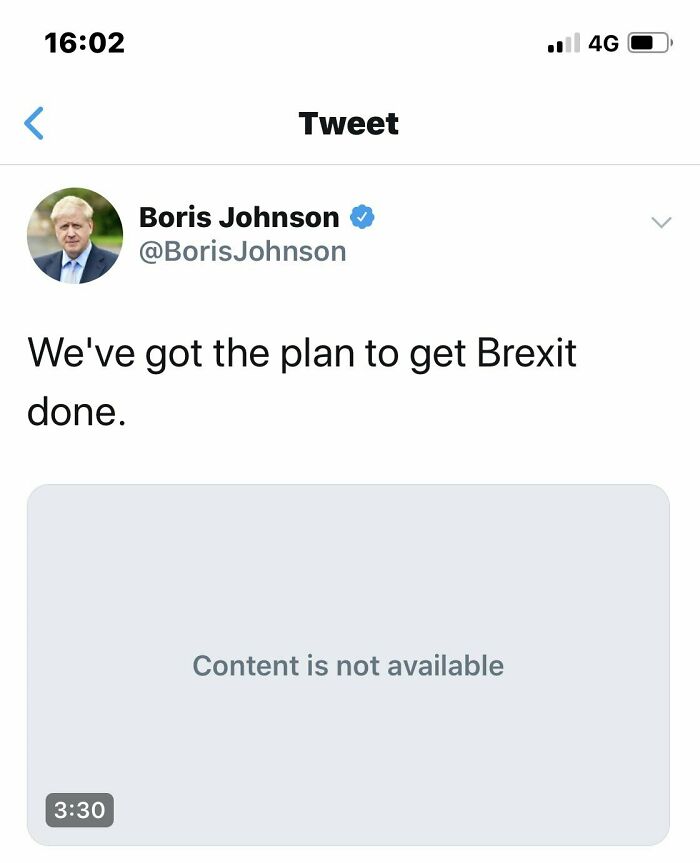This screenshot has width=700, height=863.
Task: Tap the top edge of the media card
Action: 348,489
